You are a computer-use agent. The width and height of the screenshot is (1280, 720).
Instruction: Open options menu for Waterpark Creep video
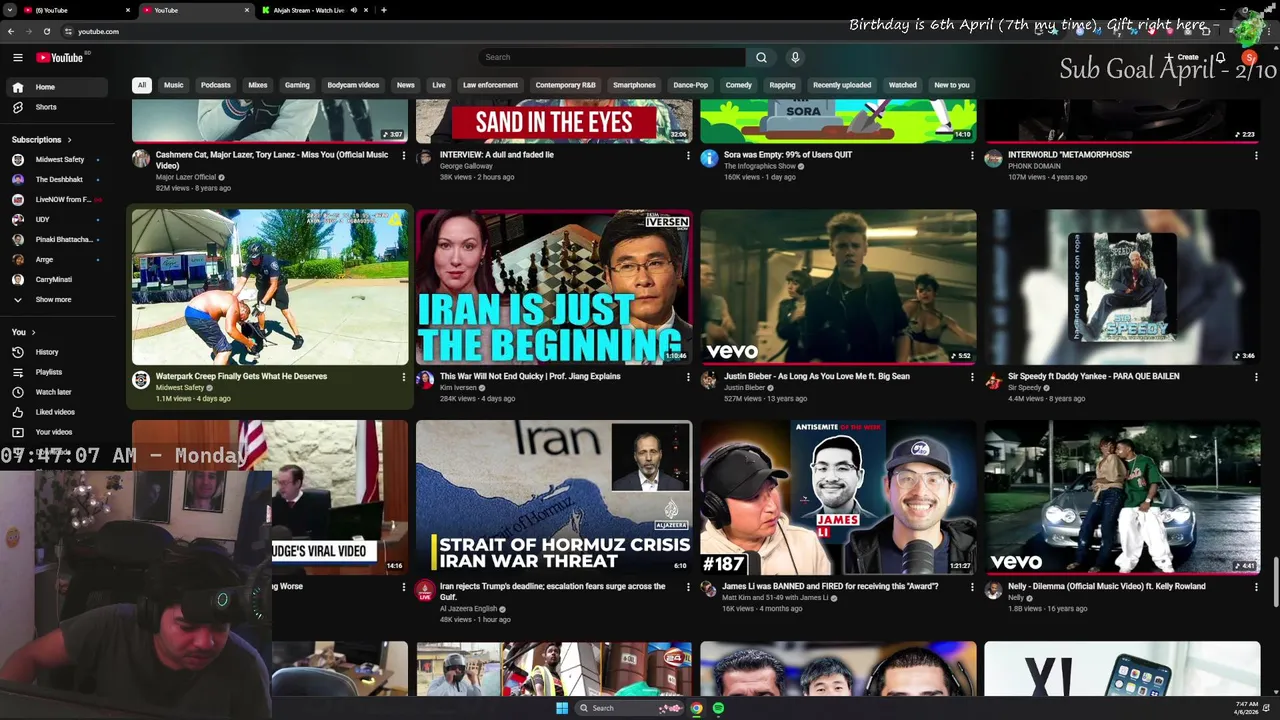tap(404, 377)
